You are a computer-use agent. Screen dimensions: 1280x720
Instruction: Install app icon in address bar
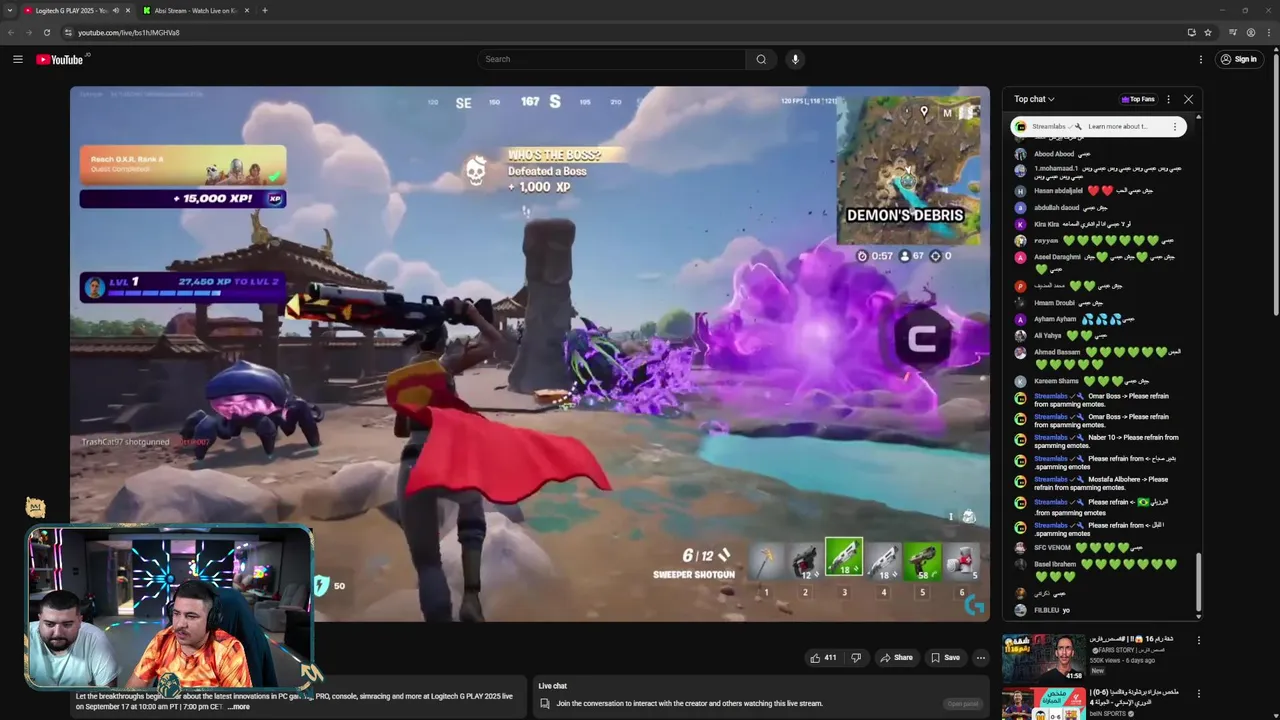pyautogui.click(x=1191, y=32)
